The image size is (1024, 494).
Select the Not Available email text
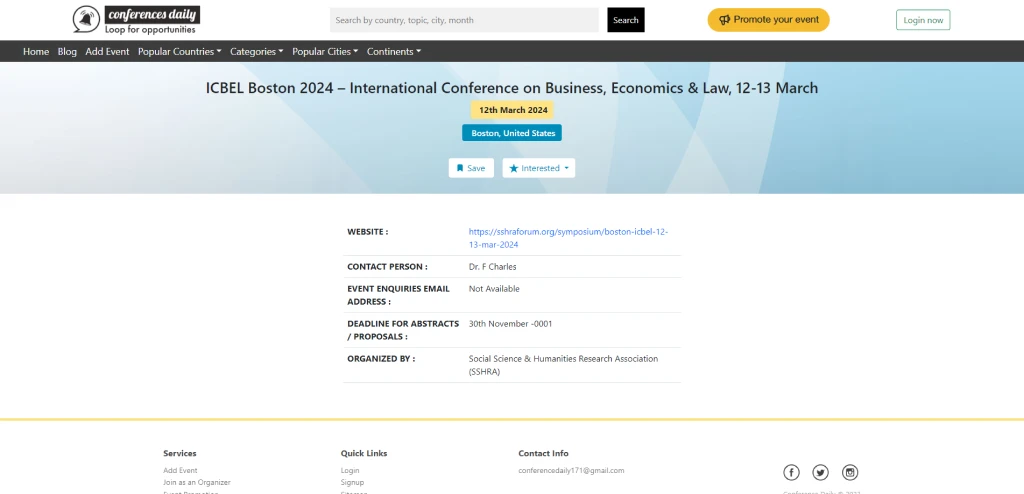click(494, 289)
